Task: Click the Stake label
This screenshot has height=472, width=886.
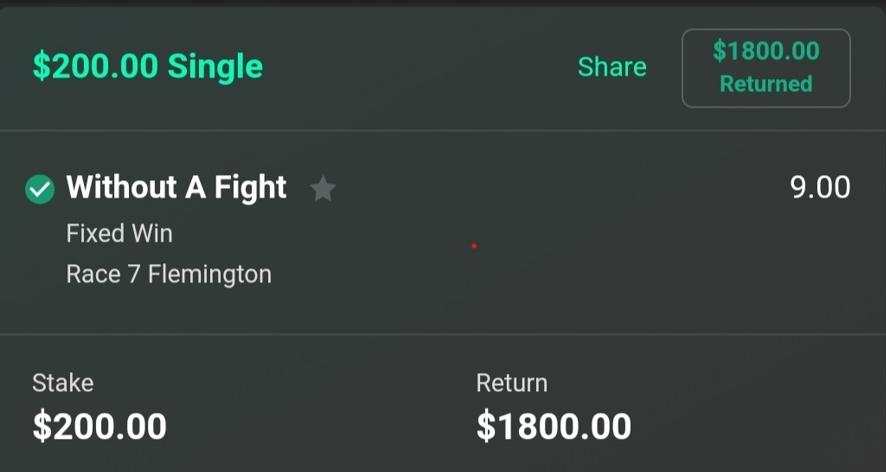Action: tap(63, 382)
